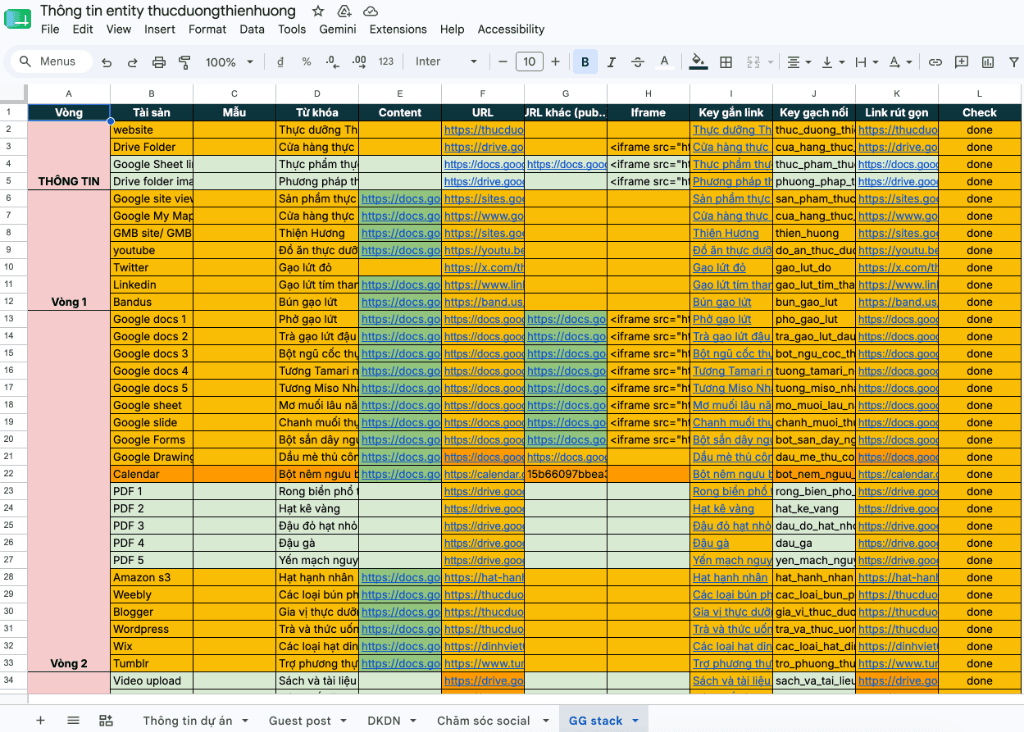Format selection as percent
The image size is (1024, 732).
tap(306, 61)
